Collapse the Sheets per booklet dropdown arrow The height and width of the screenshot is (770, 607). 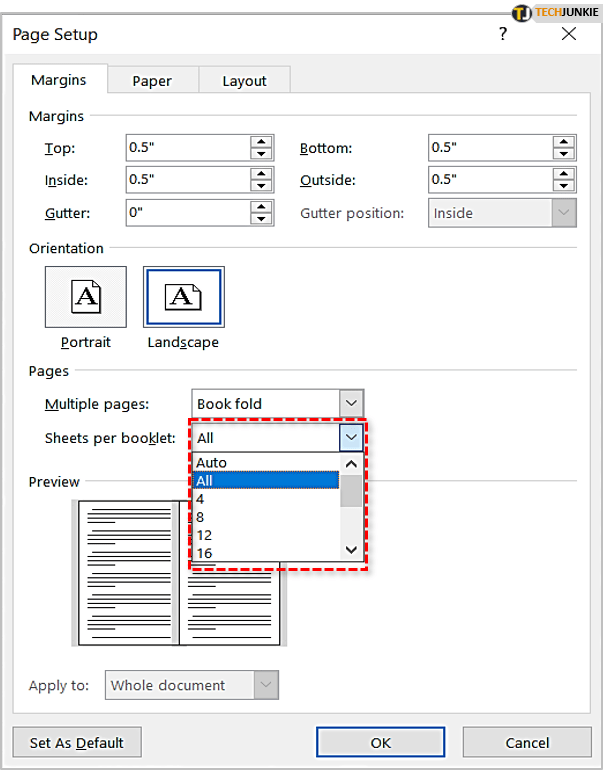click(350, 437)
